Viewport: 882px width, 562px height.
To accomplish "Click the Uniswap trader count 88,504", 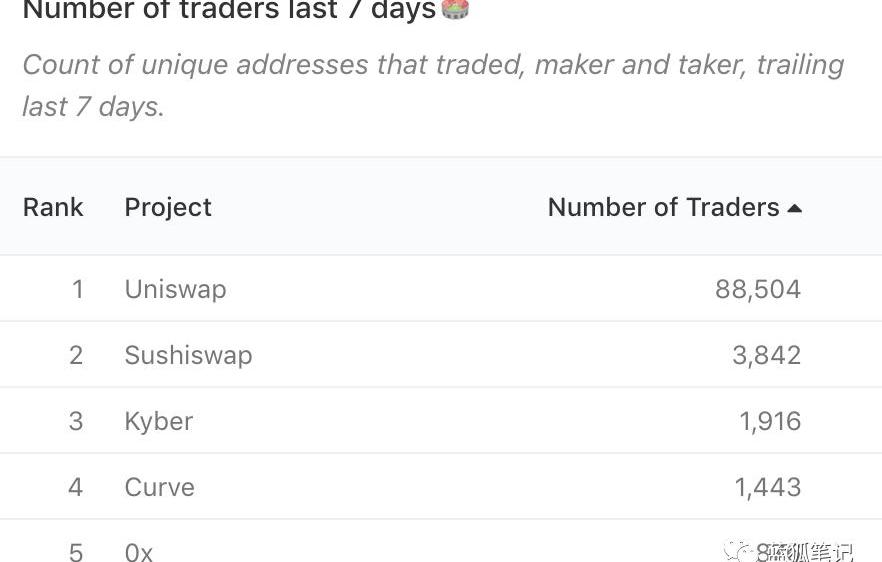I will [757, 289].
